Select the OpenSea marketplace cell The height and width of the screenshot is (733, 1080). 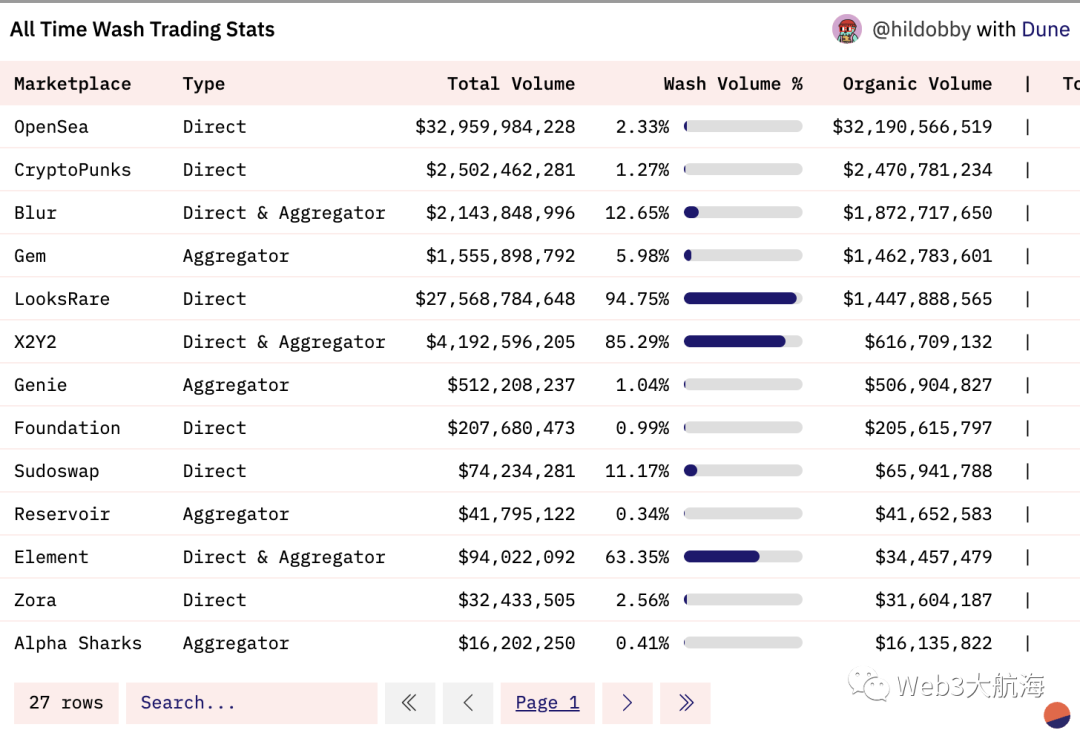tap(51, 127)
